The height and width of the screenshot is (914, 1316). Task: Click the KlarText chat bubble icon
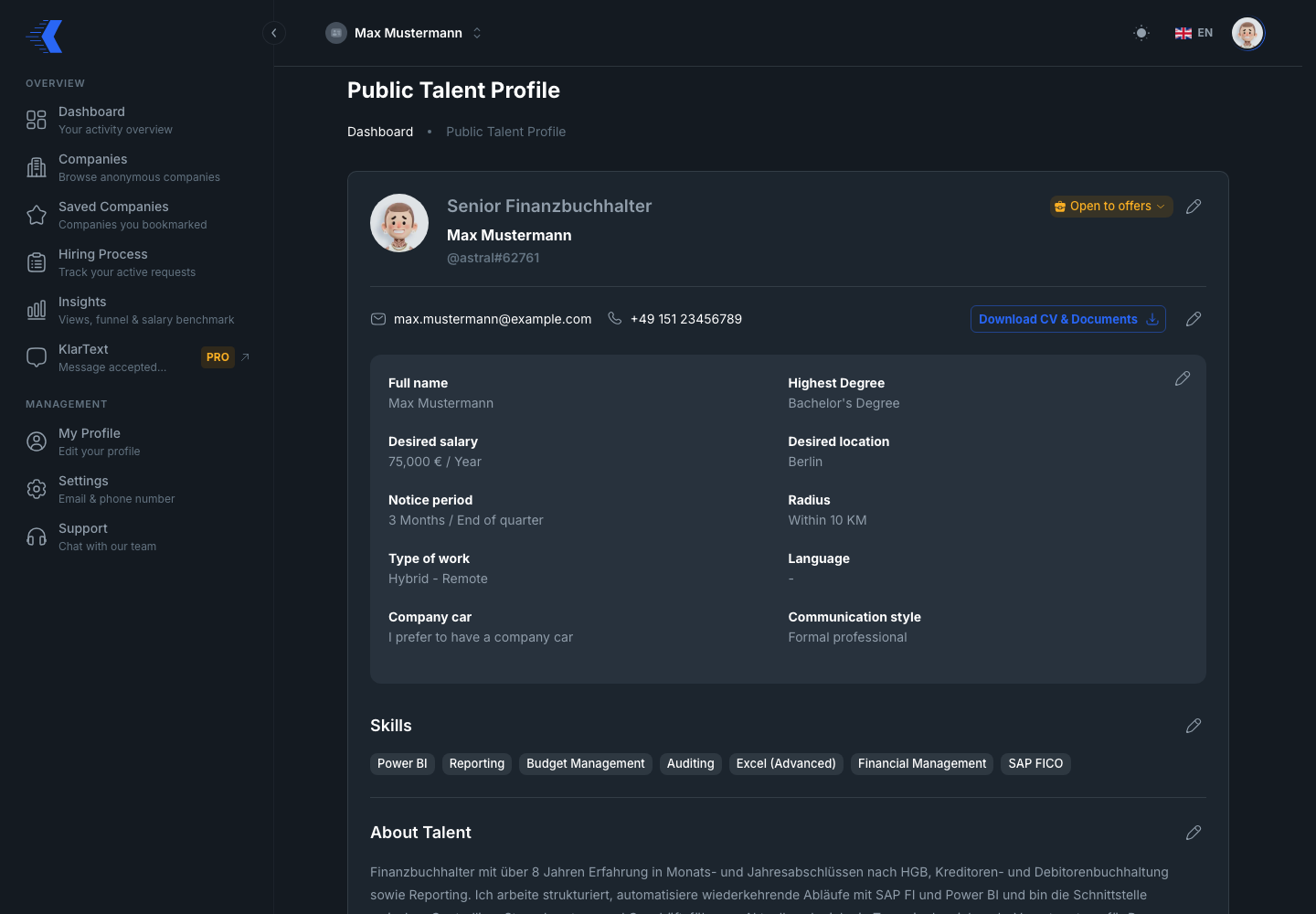[x=37, y=357]
